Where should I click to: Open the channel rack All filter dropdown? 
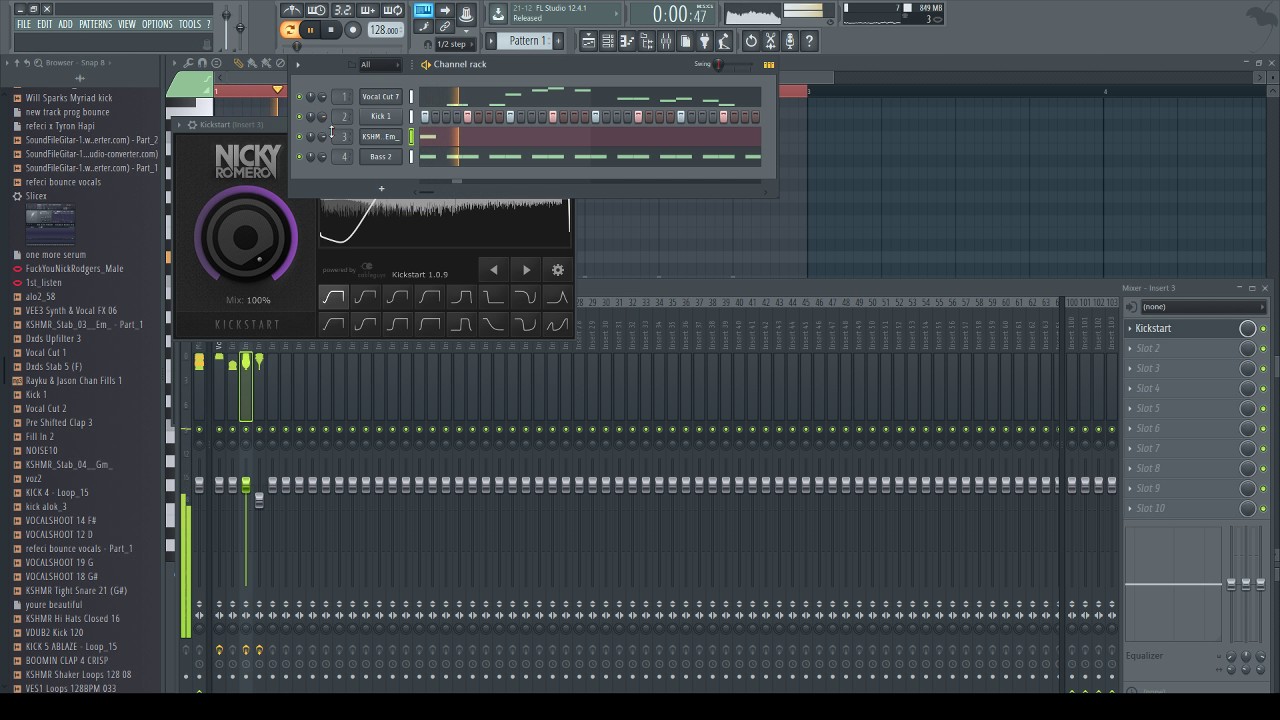click(x=379, y=65)
